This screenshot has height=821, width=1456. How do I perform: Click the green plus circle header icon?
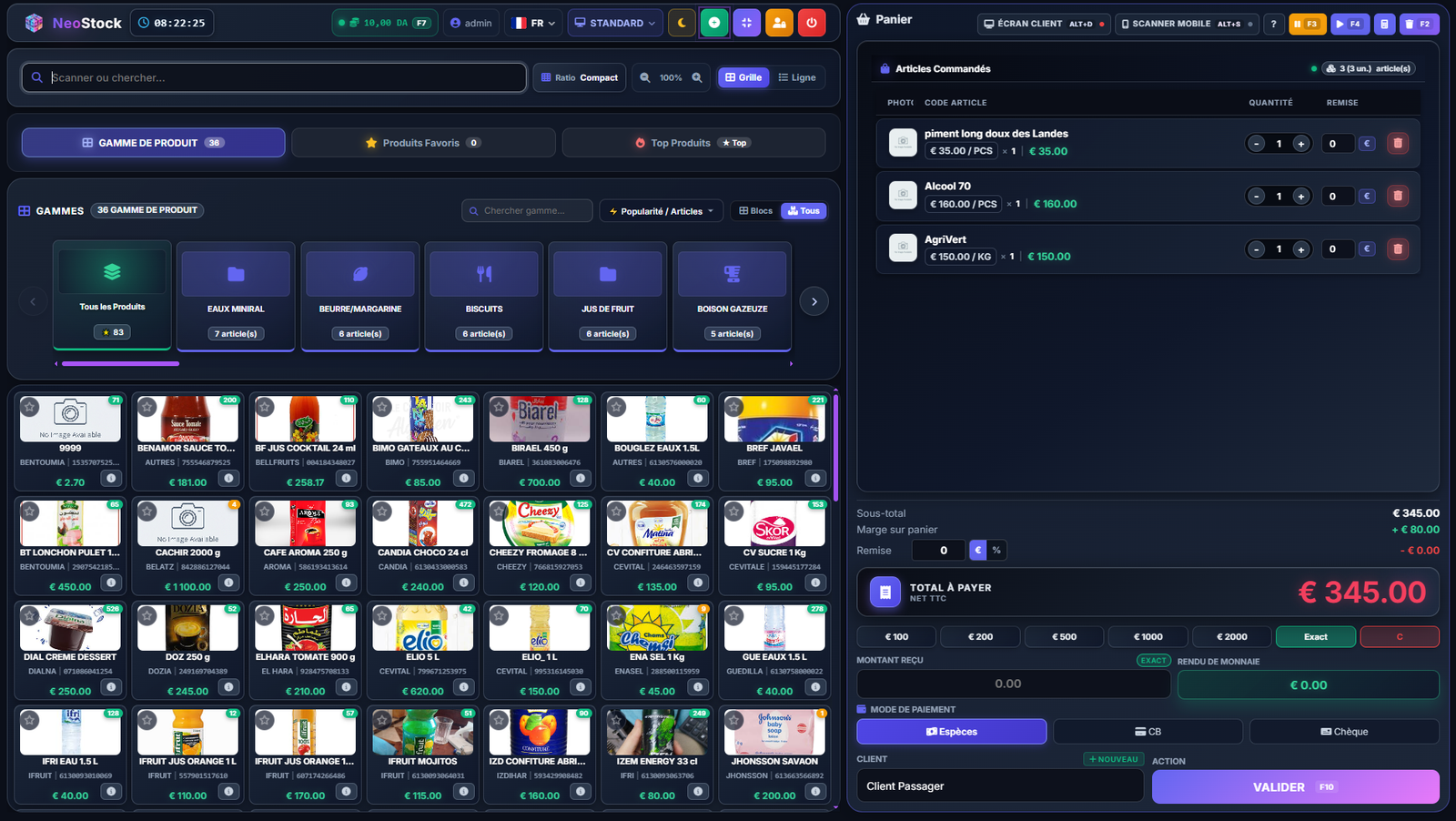pyautogui.click(x=714, y=23)
